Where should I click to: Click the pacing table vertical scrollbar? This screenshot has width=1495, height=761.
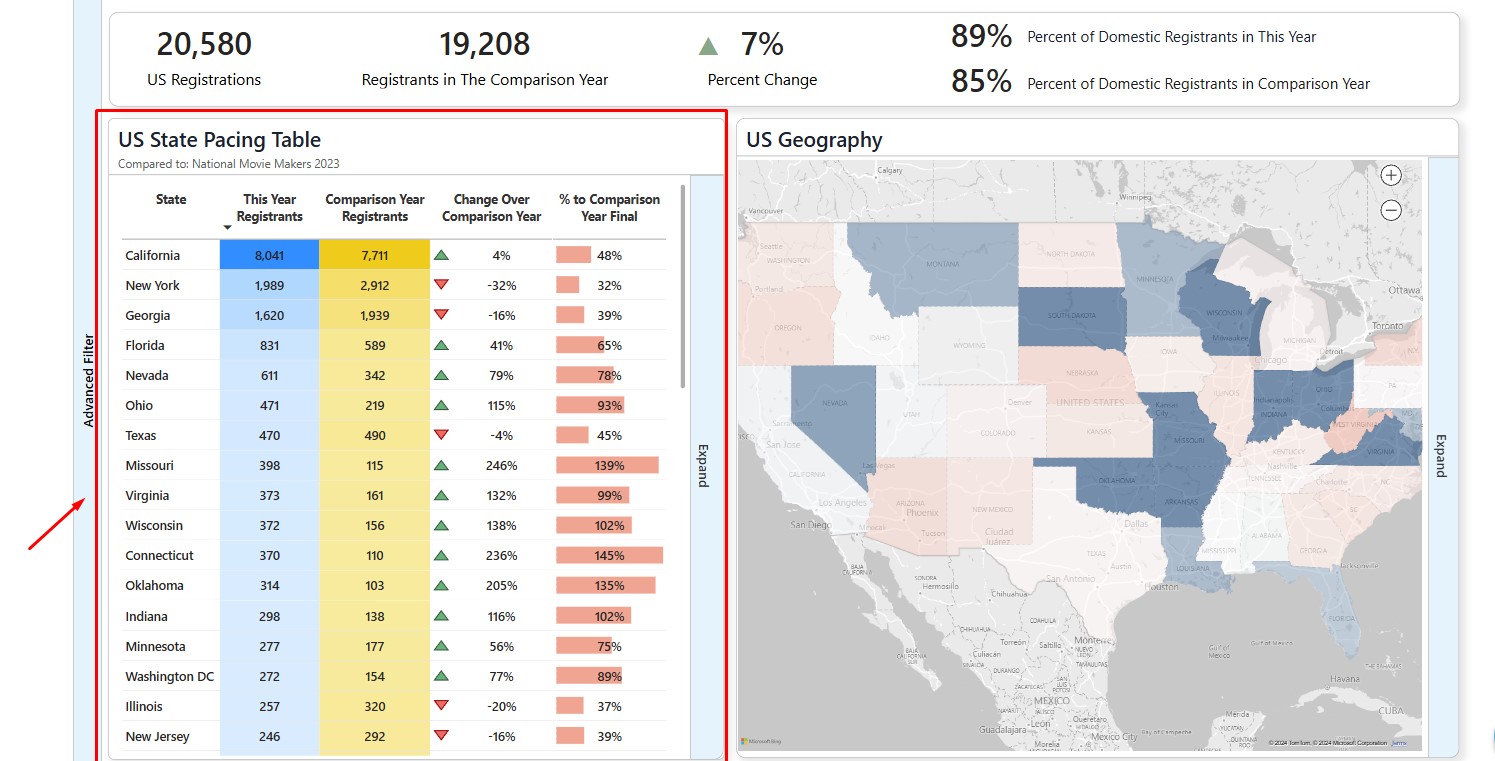(x=683, y=285)
